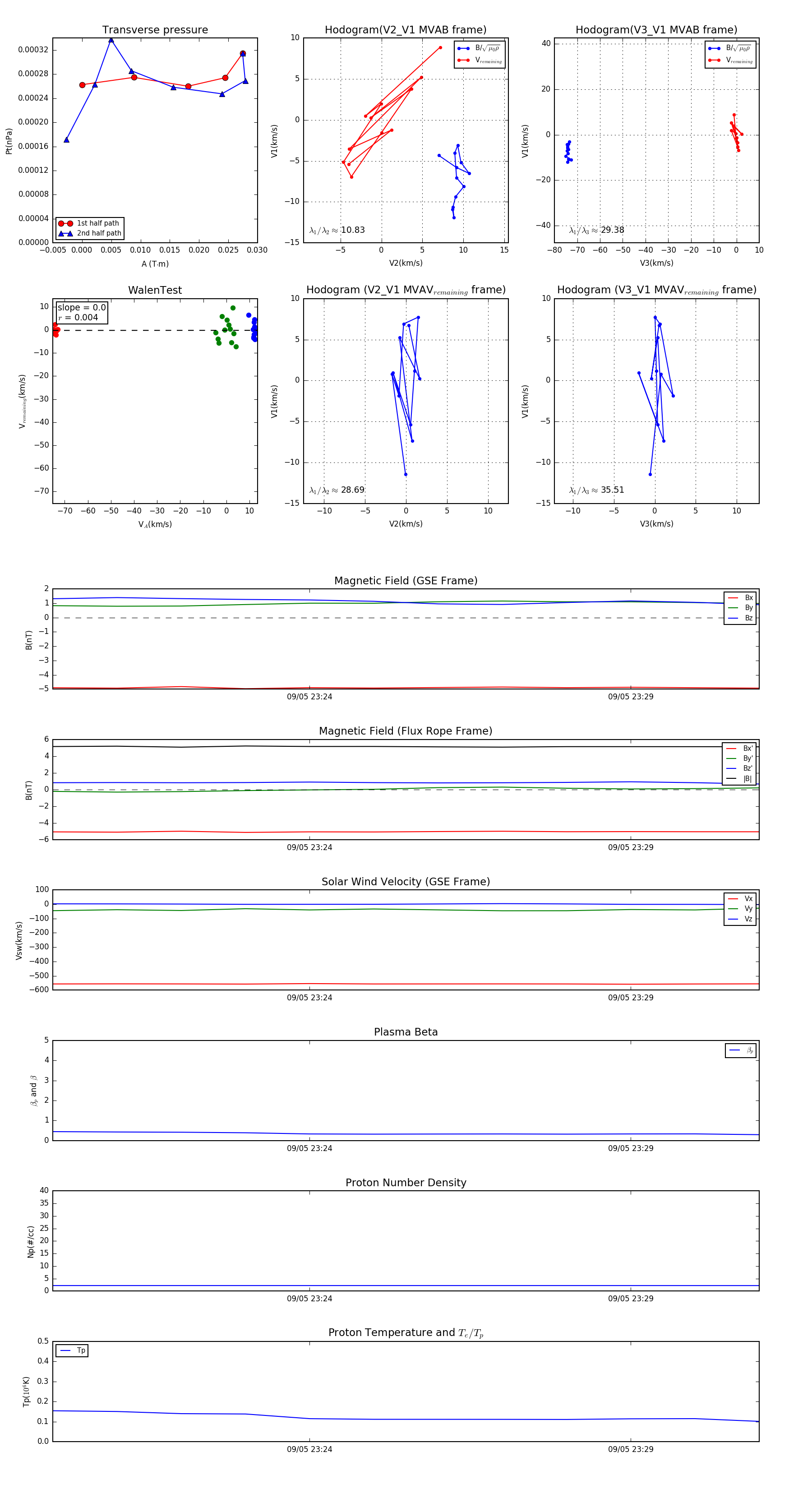
Task: Click the 'Tp(10^6K)' y-axis label
Action: click(26, 1392)
